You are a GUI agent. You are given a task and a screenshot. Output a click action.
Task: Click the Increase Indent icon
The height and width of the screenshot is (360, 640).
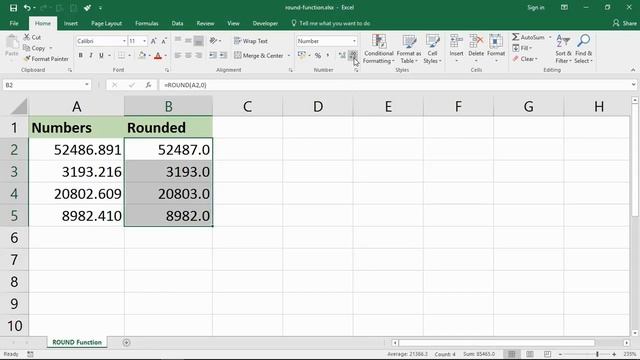[x=223, y=55]
